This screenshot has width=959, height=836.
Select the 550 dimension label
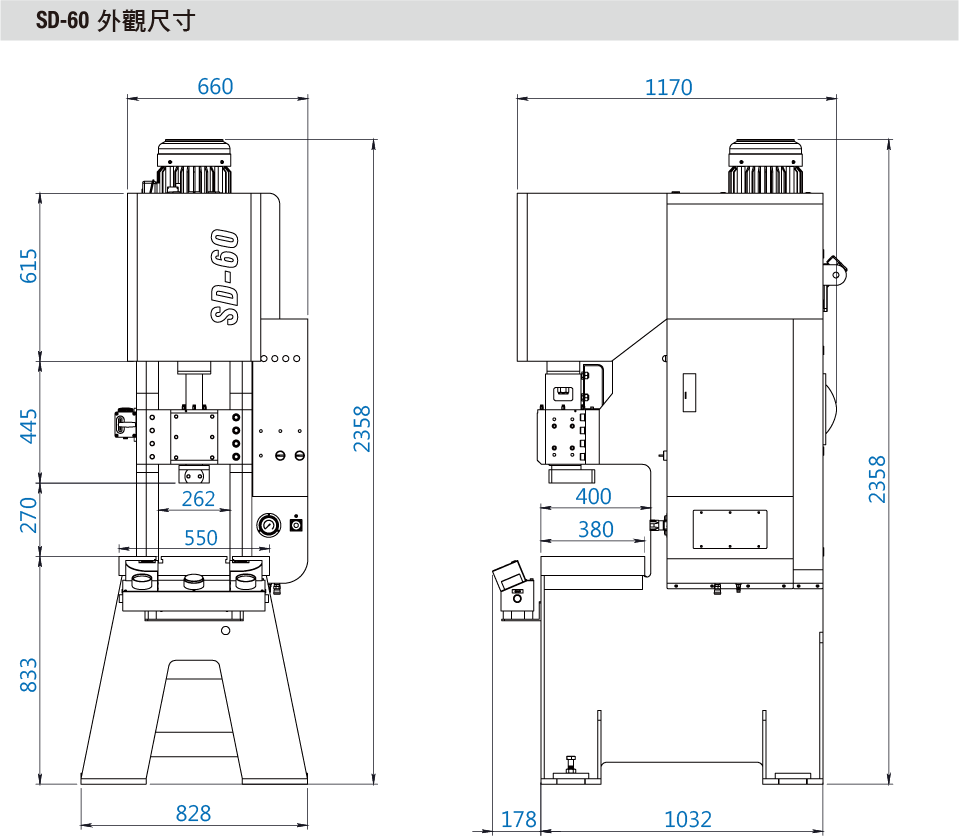(x=201, y=538)
